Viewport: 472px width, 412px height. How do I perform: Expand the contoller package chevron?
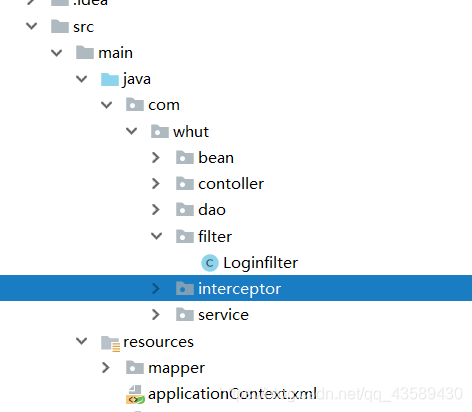point(156,184)
